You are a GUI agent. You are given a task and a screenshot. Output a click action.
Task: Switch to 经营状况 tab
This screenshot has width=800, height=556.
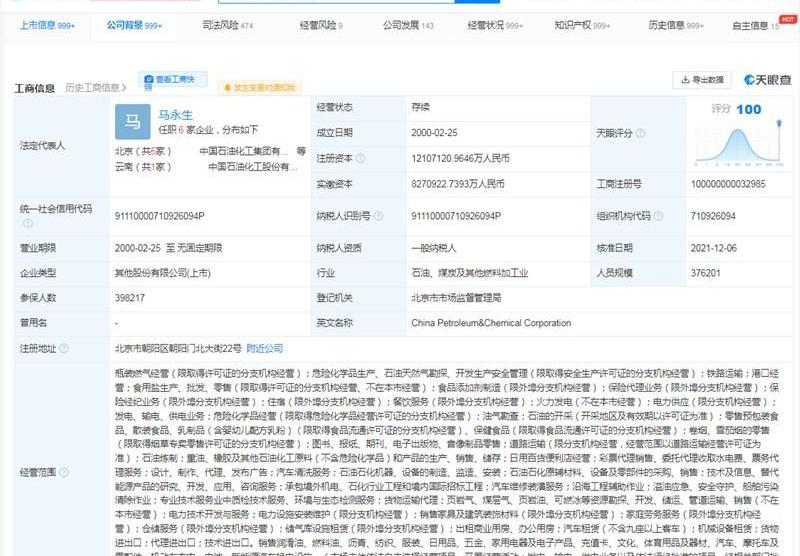(495, 26)
